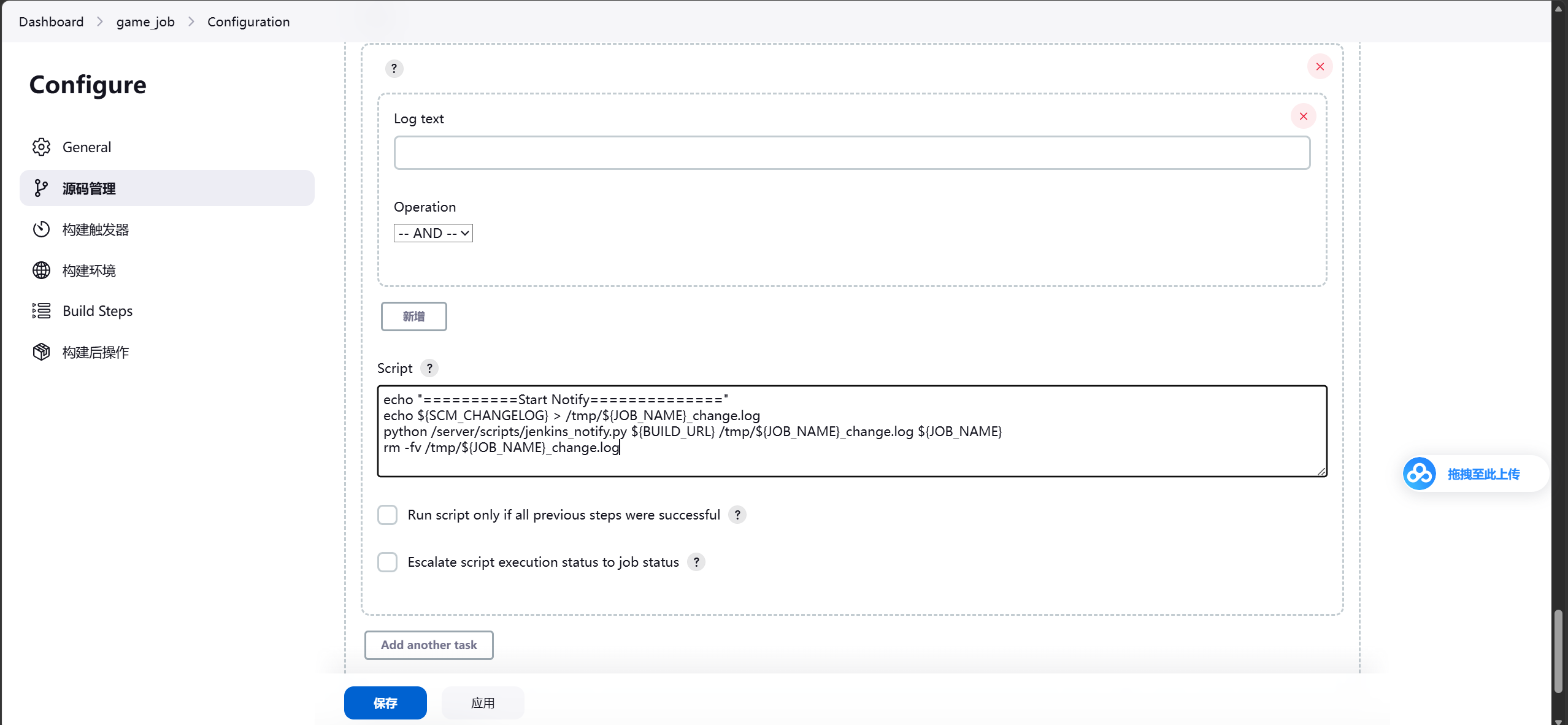
Task: Open Dashboard breadcrumb link
Action: click(x=52, y=22)
